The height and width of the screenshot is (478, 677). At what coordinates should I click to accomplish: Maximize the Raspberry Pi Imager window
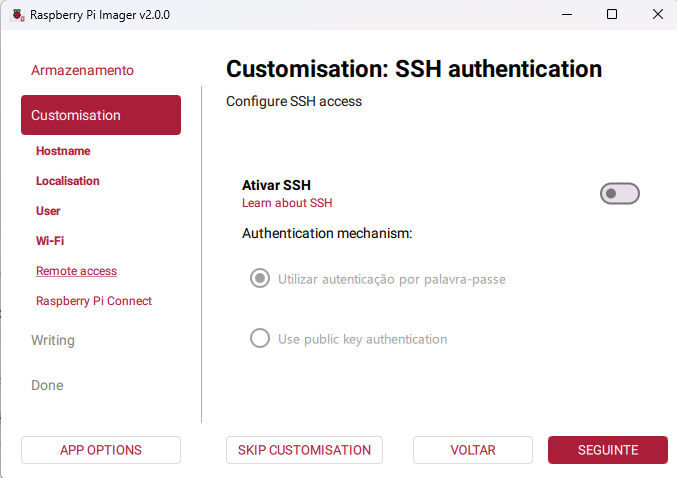click(x=612, y=15)
